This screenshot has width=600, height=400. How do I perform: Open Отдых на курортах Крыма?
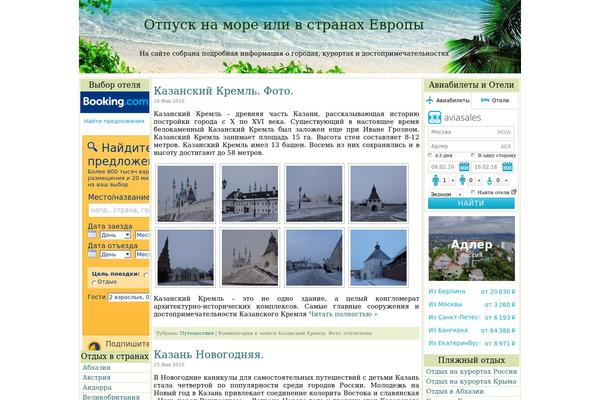coord(471,382)
